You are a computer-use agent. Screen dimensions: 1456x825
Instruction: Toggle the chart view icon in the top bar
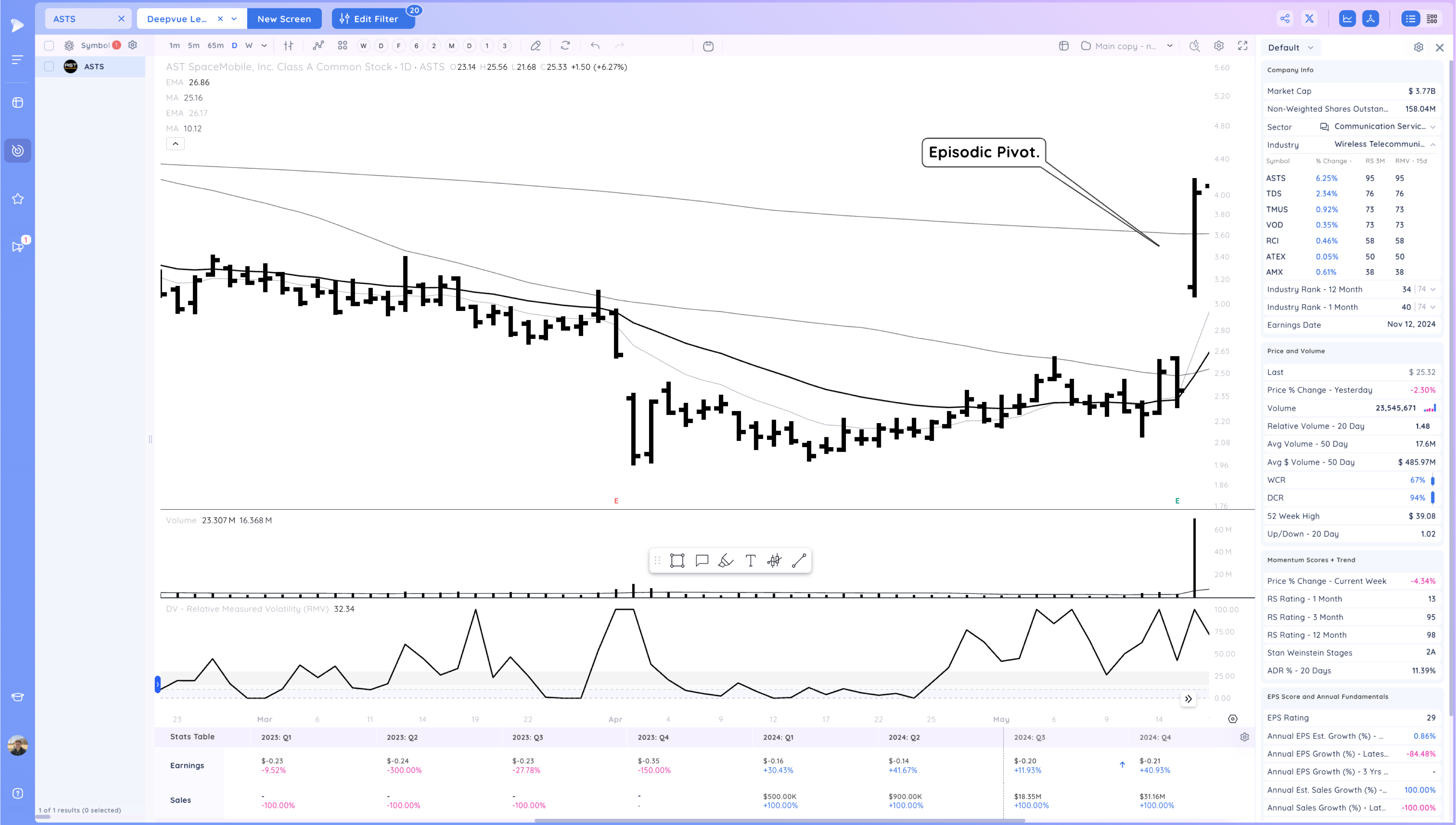(1347, 19)
